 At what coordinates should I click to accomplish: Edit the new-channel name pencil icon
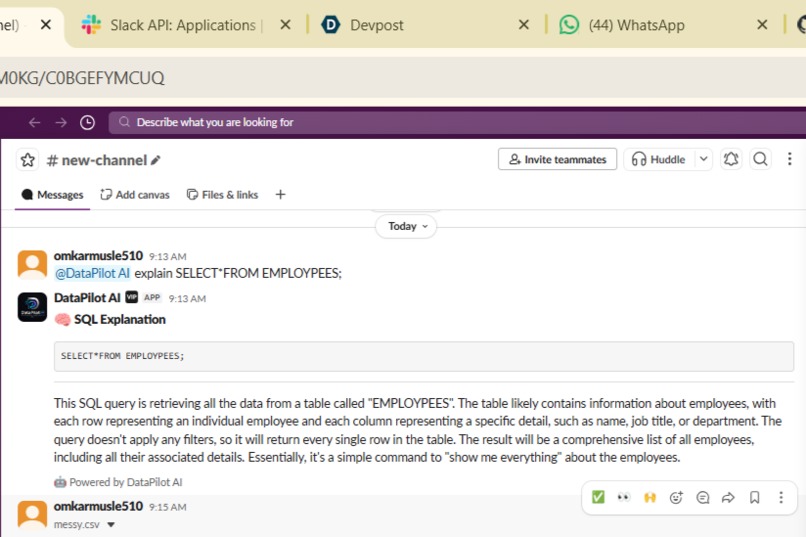[156, 160]
